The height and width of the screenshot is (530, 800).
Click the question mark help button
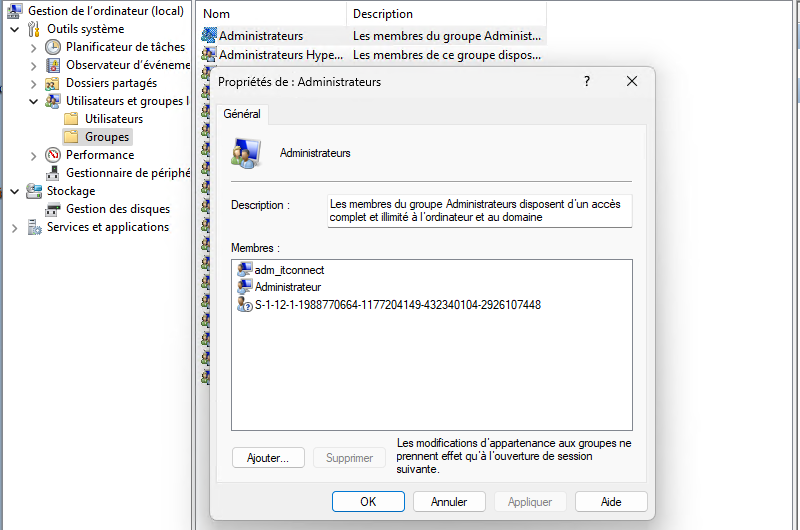pyautogui.click(x=587, y=81)
